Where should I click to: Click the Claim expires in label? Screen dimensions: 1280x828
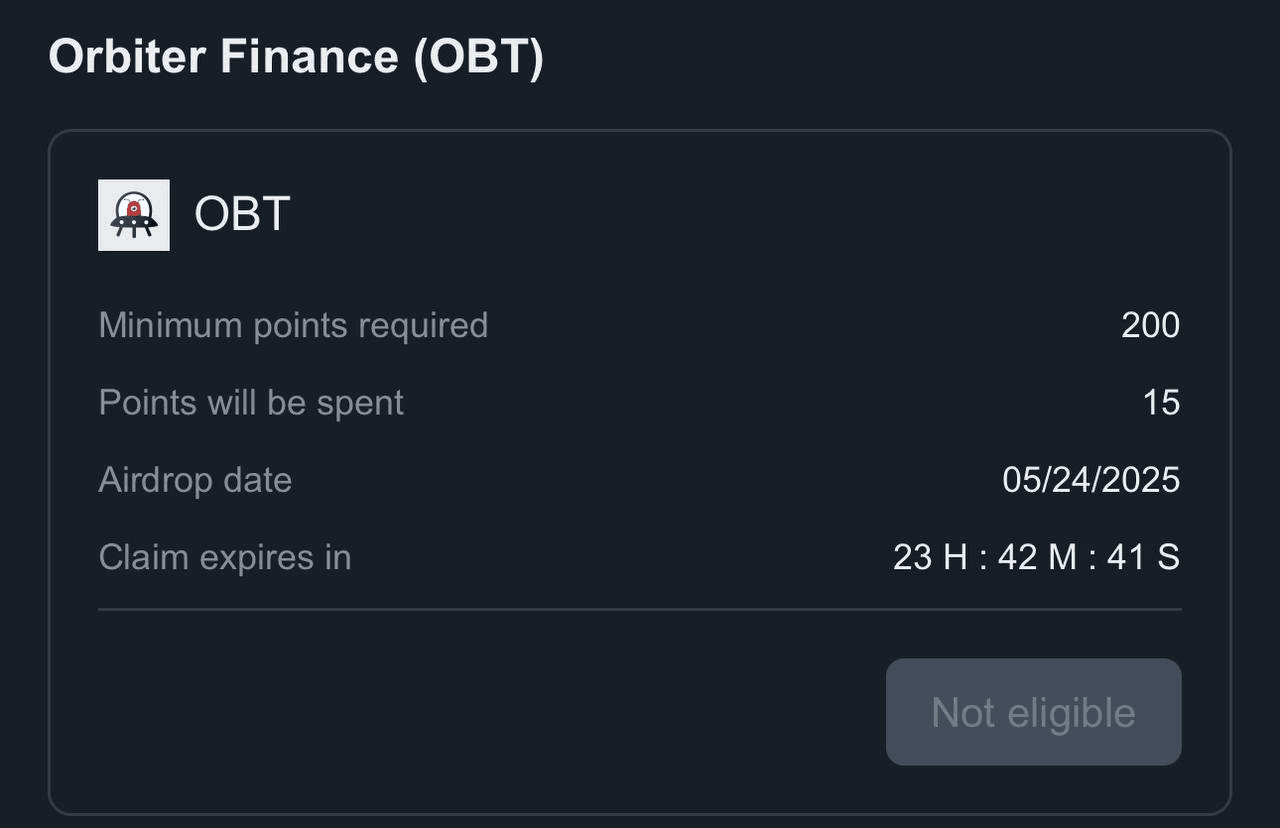[225, 556]
